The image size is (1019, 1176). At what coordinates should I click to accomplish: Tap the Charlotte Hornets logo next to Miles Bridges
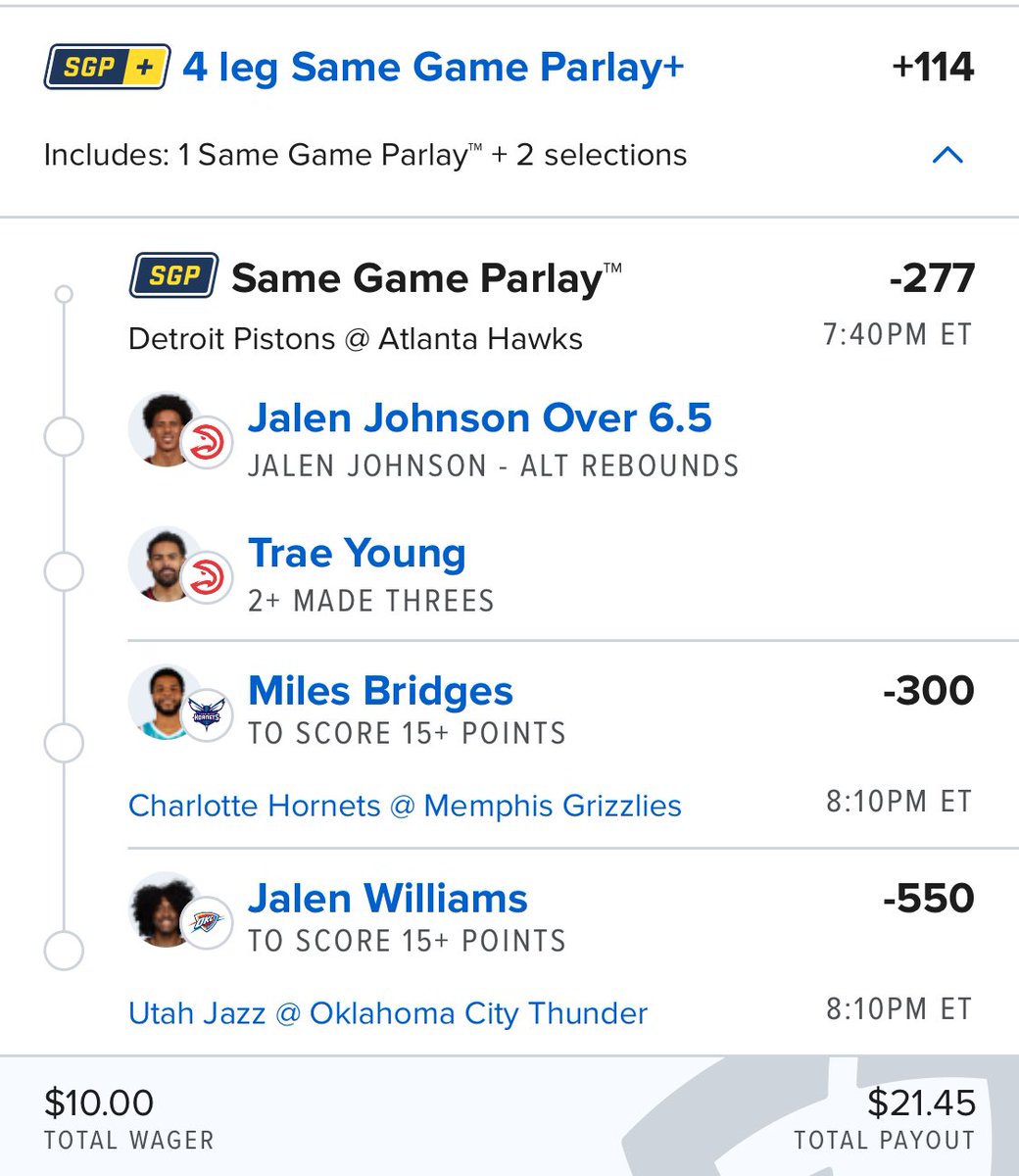pyautogui.click(x=207, y=714)
